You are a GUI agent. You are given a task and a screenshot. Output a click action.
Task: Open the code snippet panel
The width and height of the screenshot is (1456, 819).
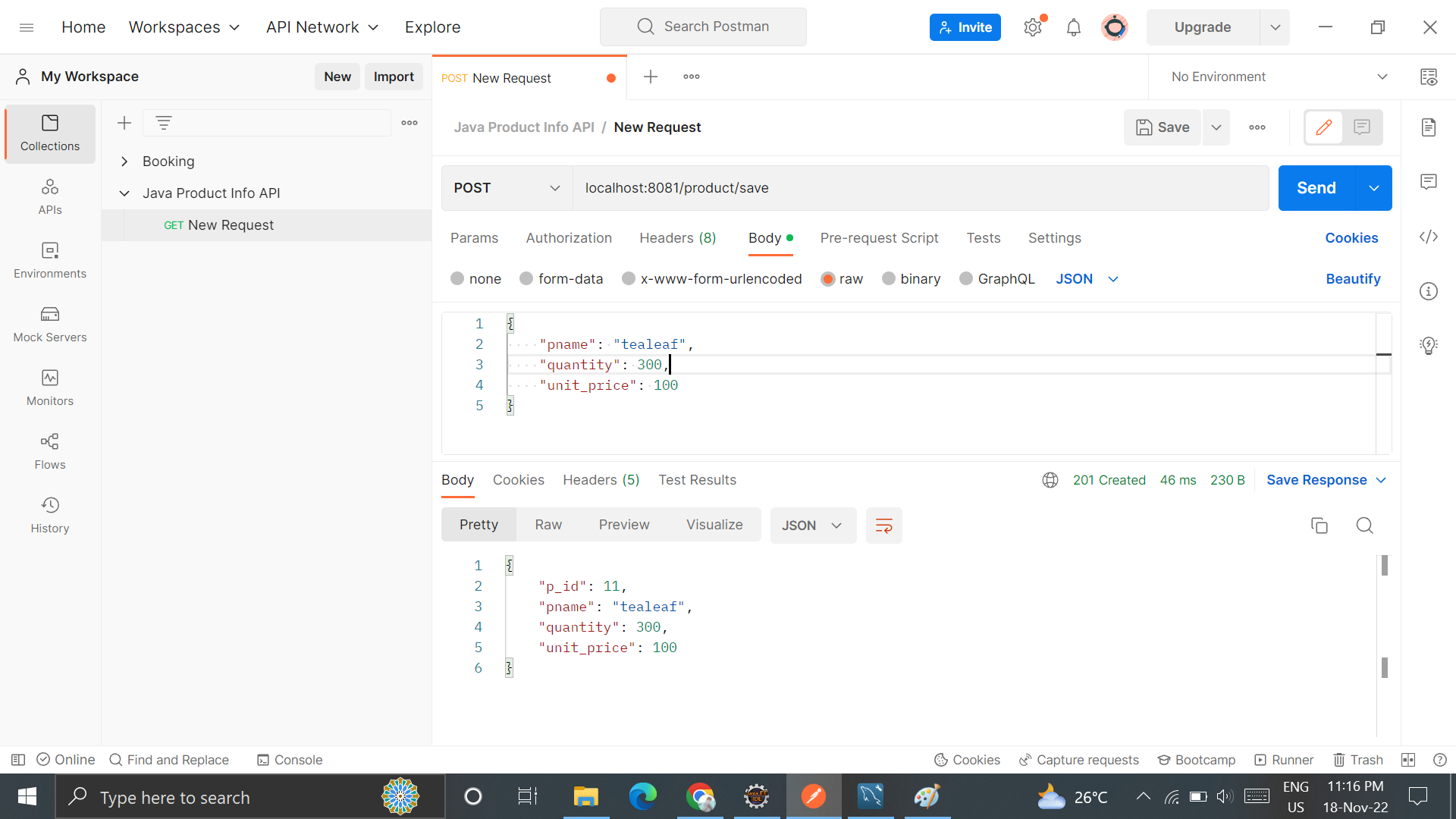(1429, 237)
